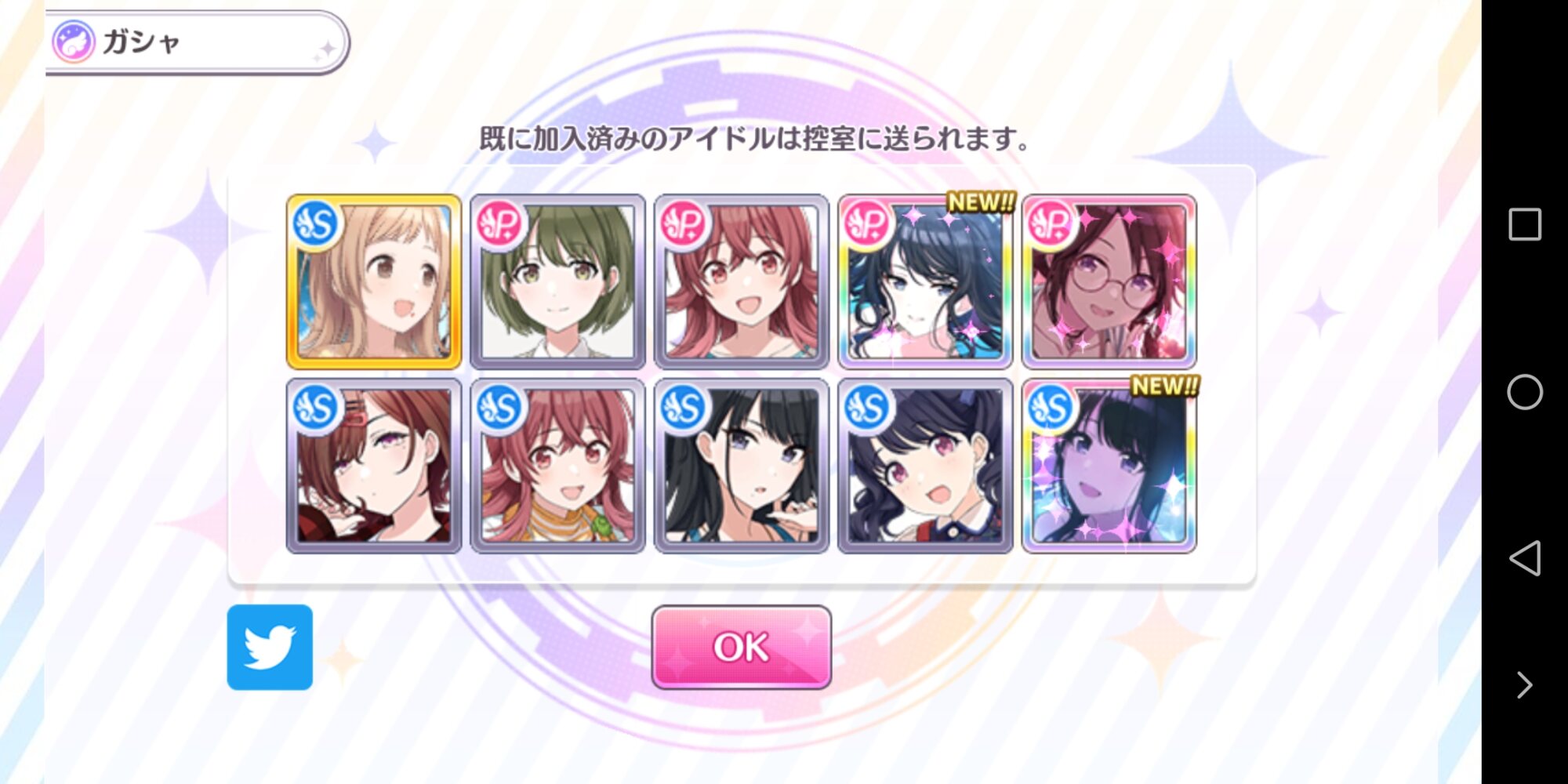Tap the NEW!! tag on top-row card
This screenshot has width=1568, height=784.
pos(981,202)
